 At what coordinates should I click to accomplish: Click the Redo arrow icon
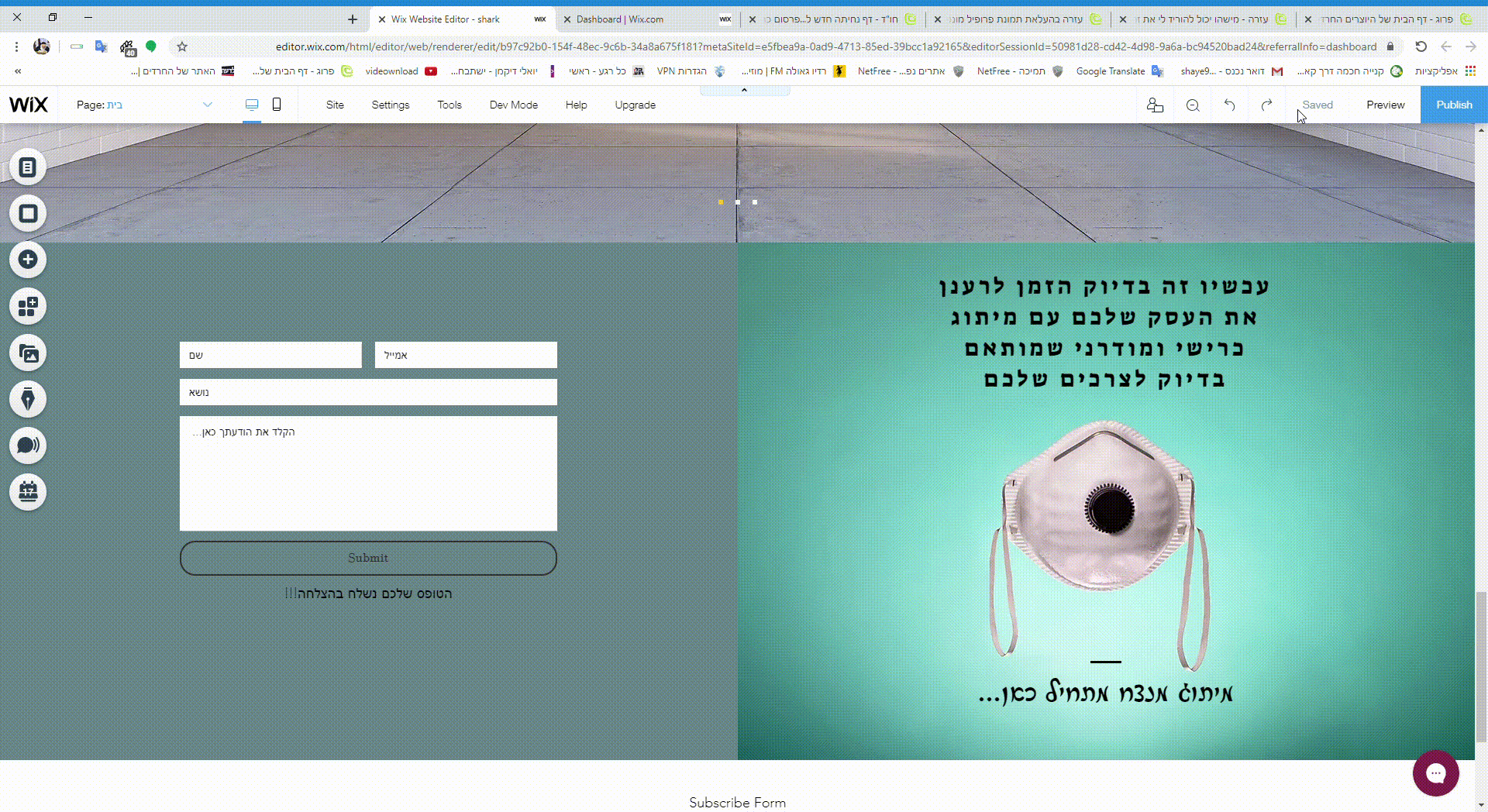pos(1266,105)
